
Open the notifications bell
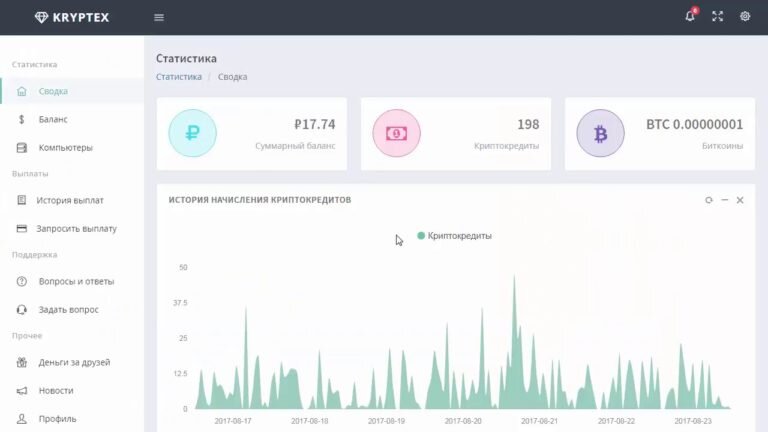pyautogui.click(x=690, y=16)
